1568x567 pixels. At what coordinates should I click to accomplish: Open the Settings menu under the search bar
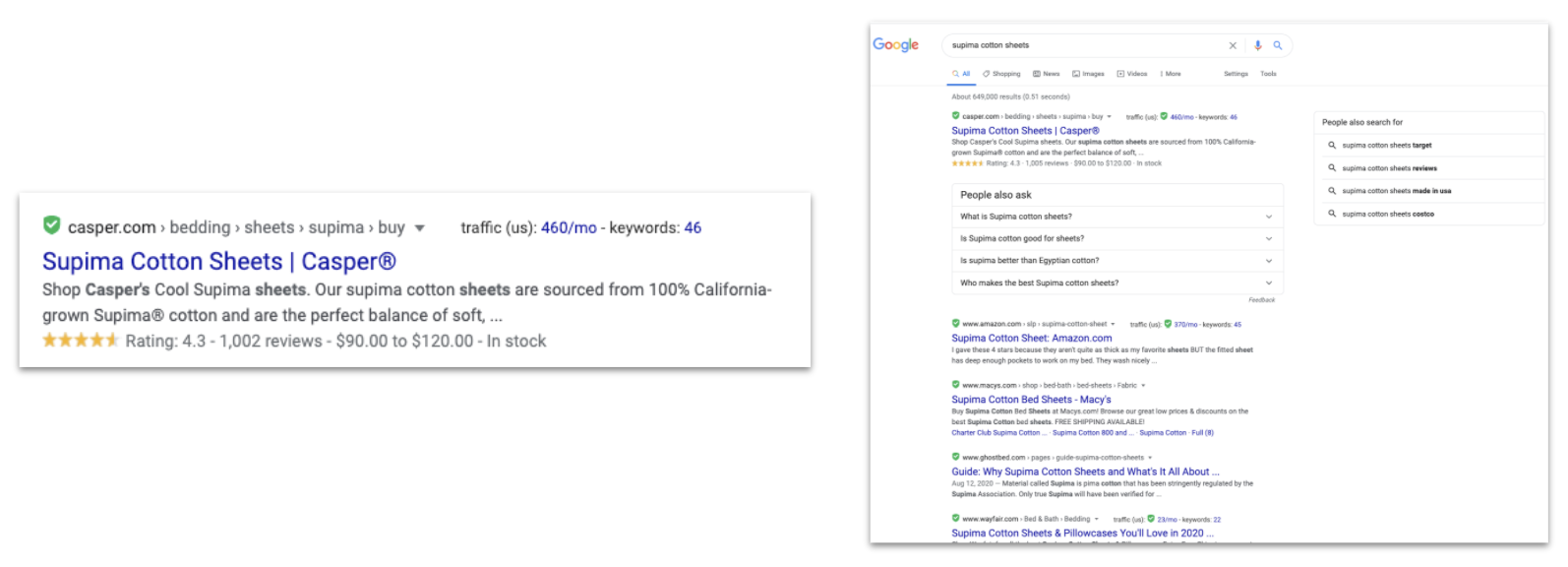pyautogui.click(x=1236, y=74)
